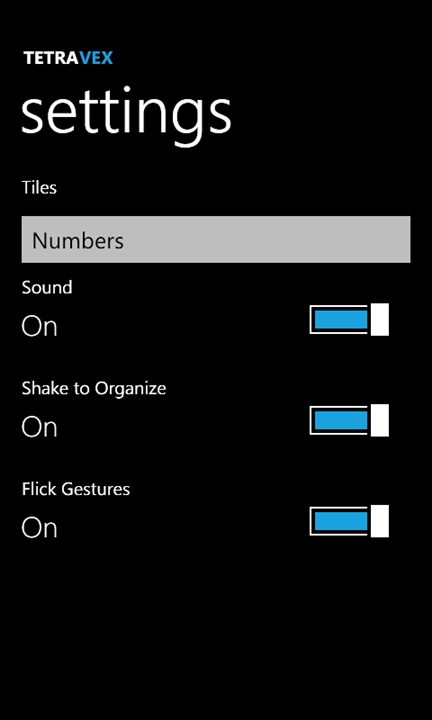432x720 pixels.
Task: Click the blue fill of Flick Gestures switch
Action: point(341,521)
